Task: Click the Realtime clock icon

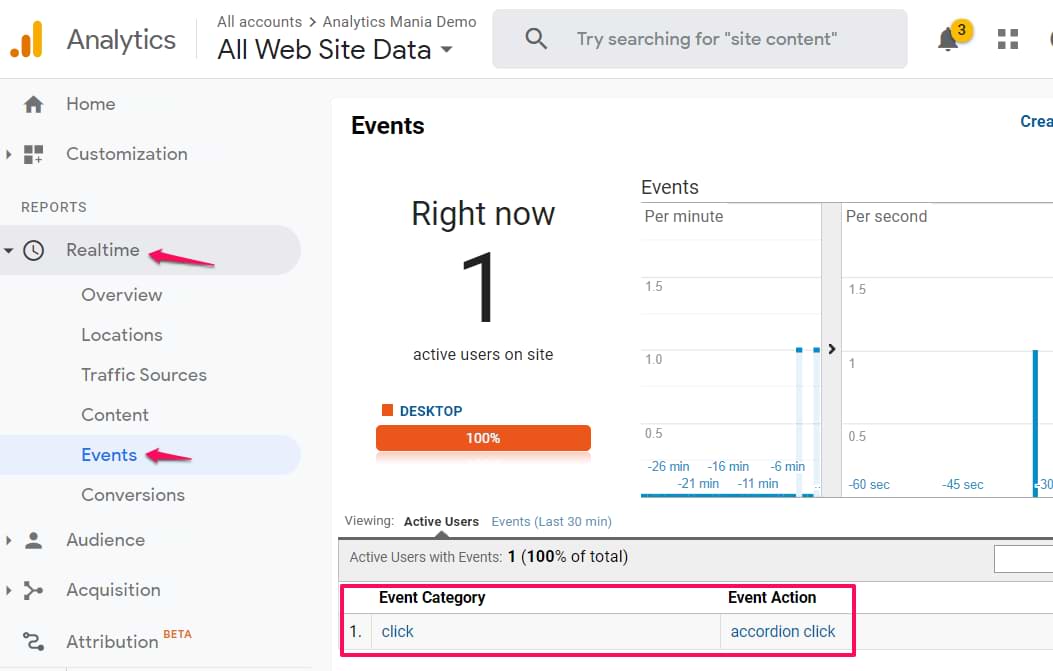Action: coord(34,250)
